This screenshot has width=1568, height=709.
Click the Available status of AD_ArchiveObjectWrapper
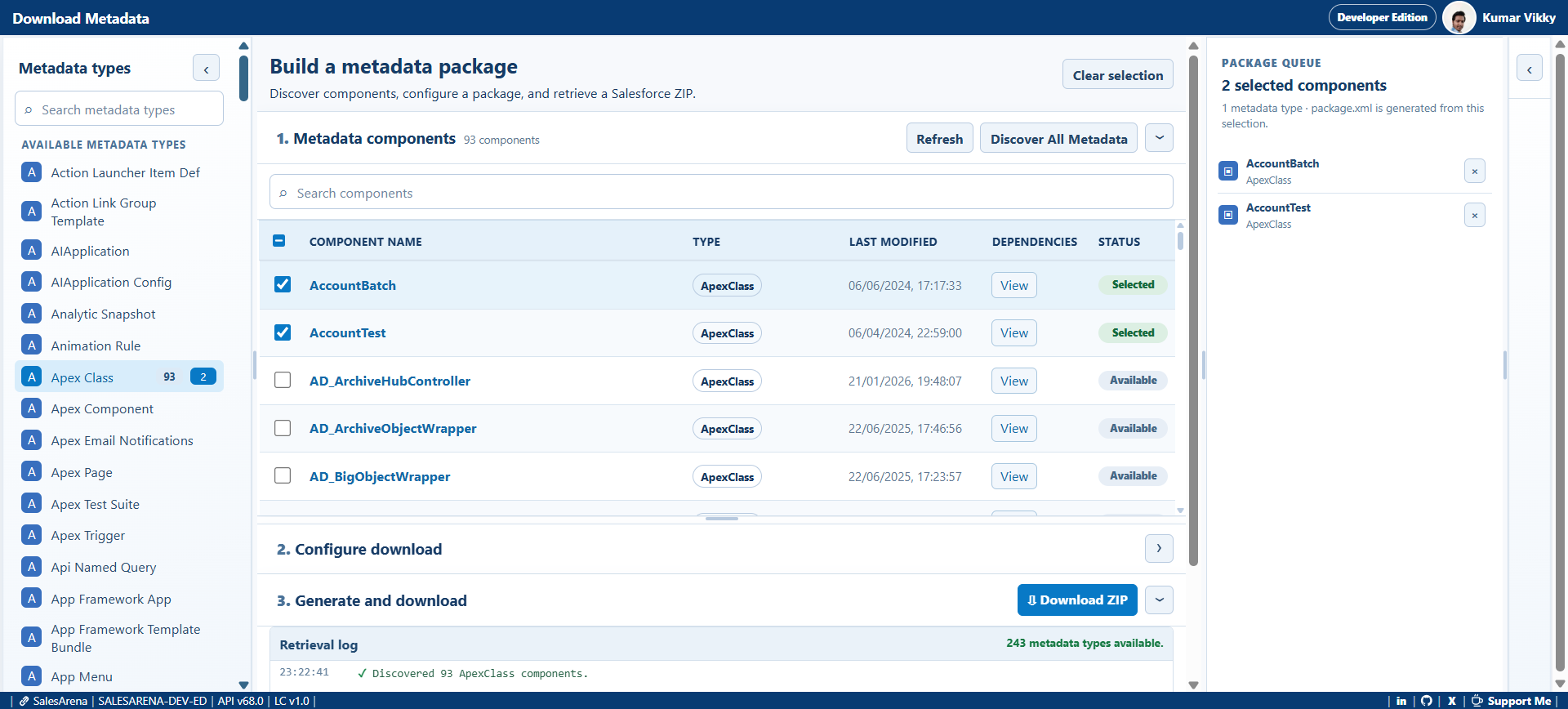coord(1133,428)
